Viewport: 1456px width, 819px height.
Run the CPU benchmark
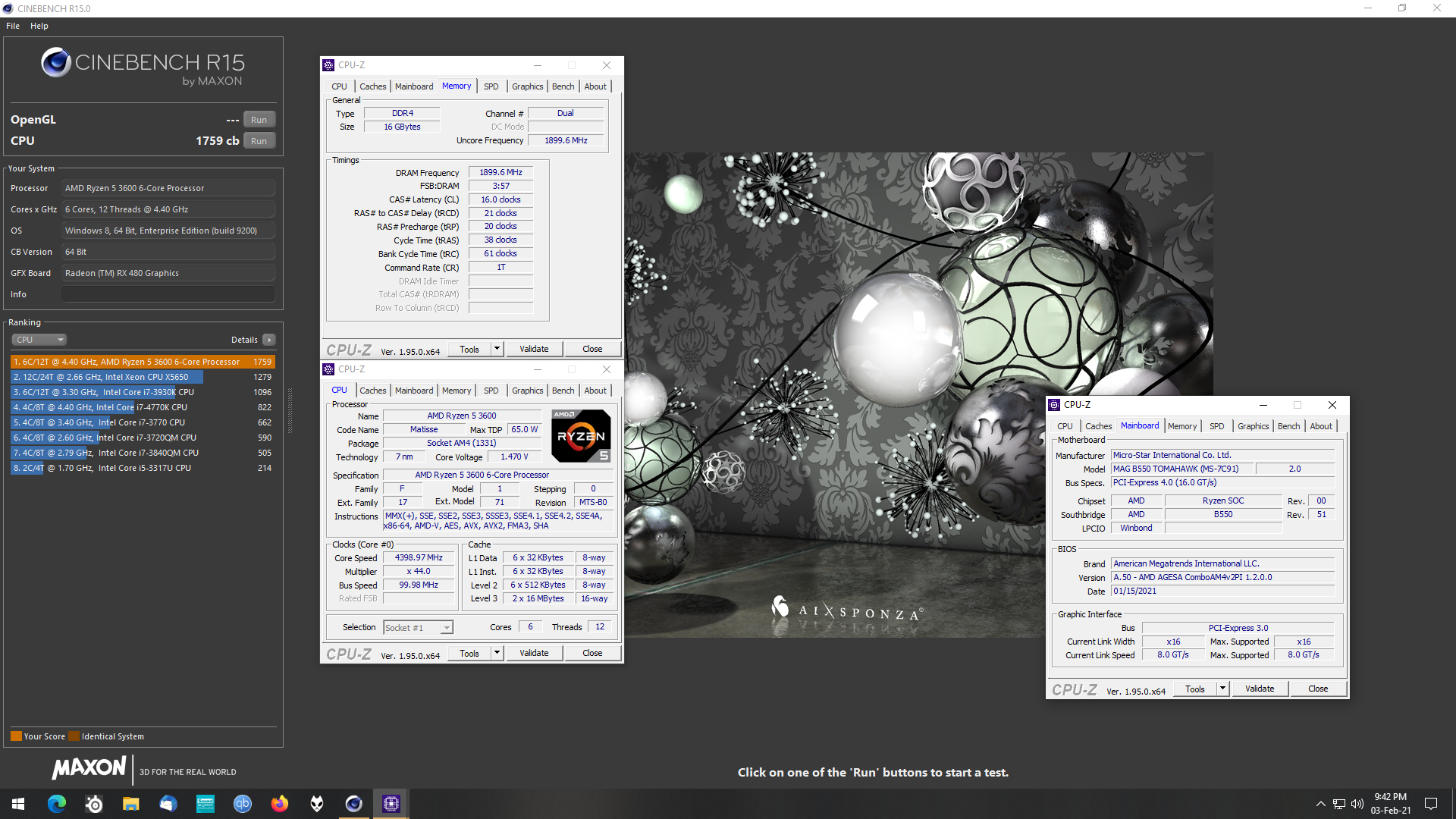(259, 141)
